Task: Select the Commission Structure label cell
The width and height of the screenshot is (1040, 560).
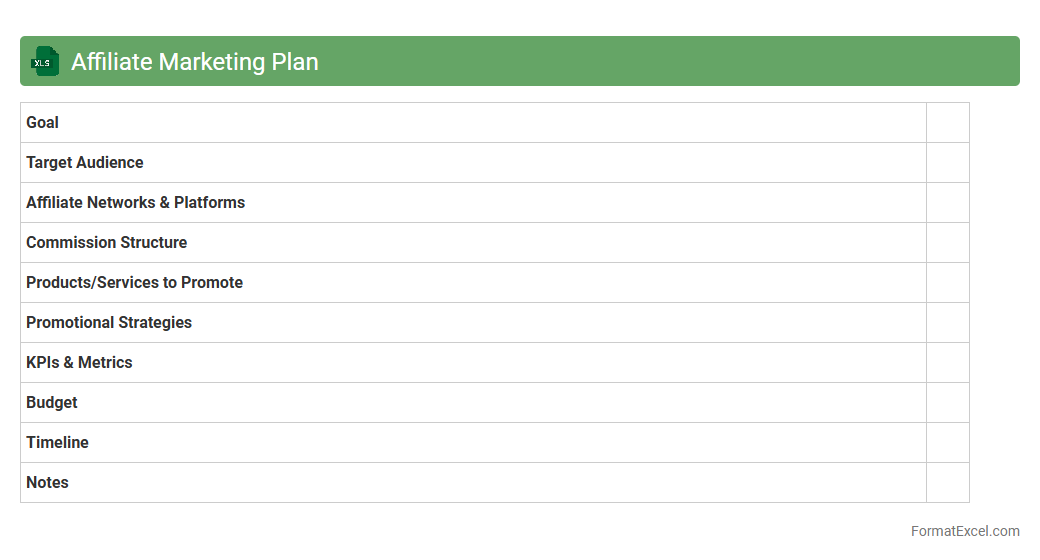Action: 107,242
